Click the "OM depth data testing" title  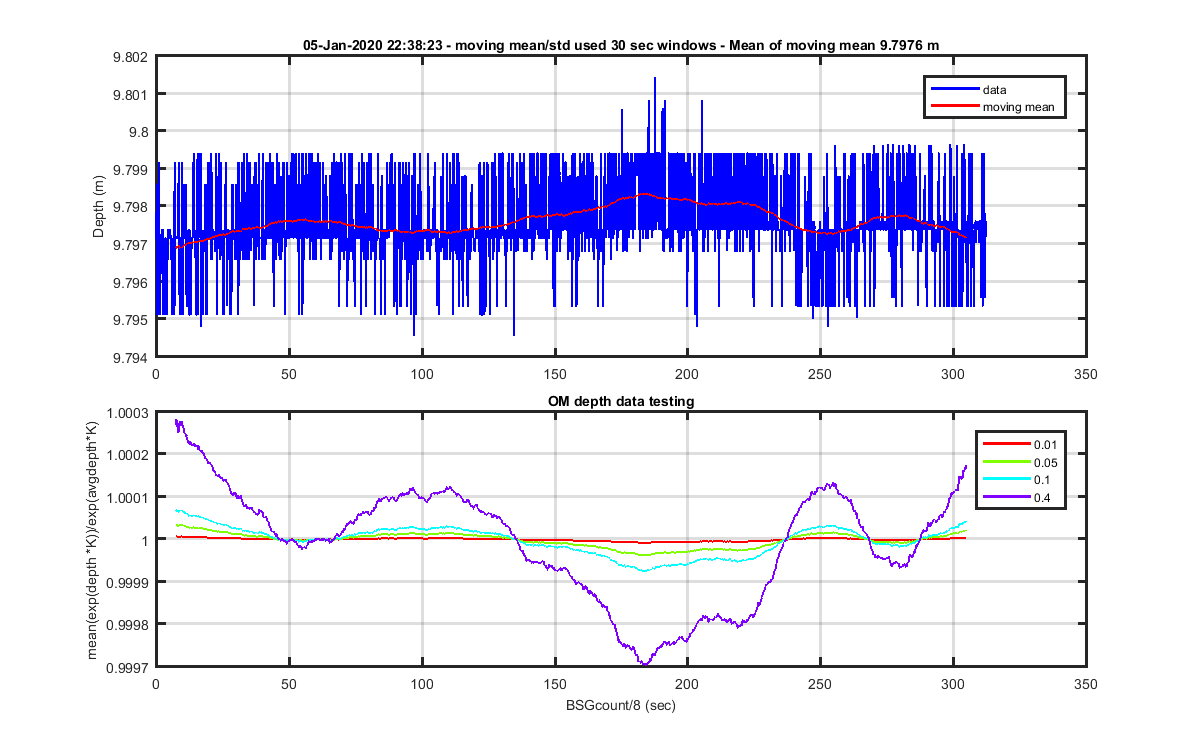(x=621, y=401)
